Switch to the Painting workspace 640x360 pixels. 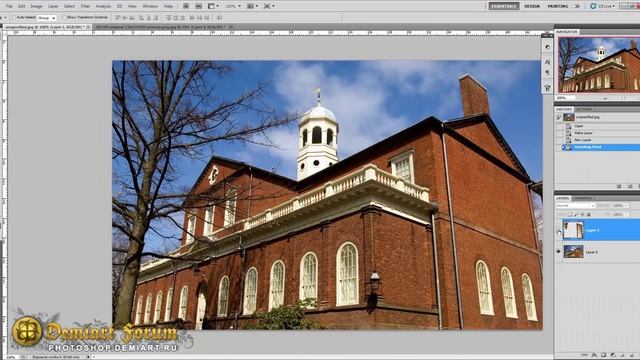point(558,6)
